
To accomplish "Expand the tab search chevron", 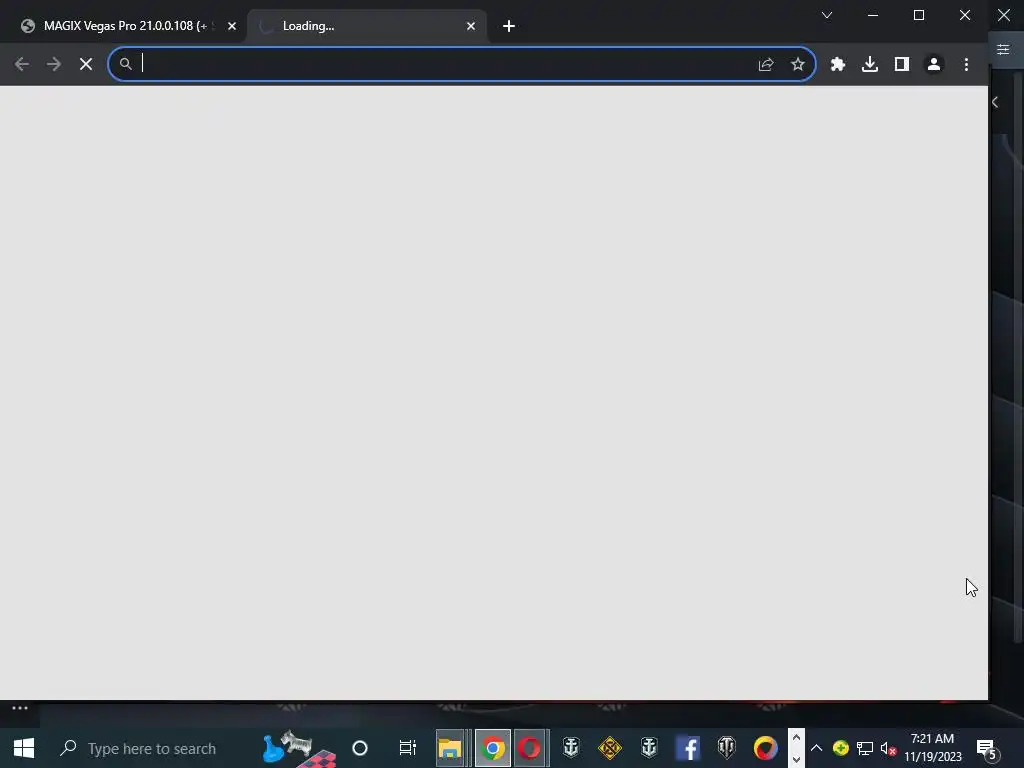I will click(x=827, y=15).
